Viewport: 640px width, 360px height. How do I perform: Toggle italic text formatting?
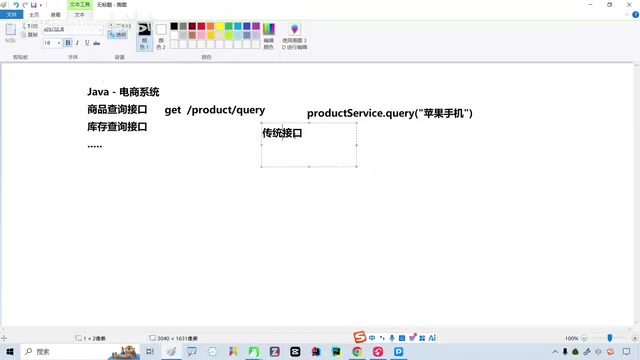pos(77,43)
